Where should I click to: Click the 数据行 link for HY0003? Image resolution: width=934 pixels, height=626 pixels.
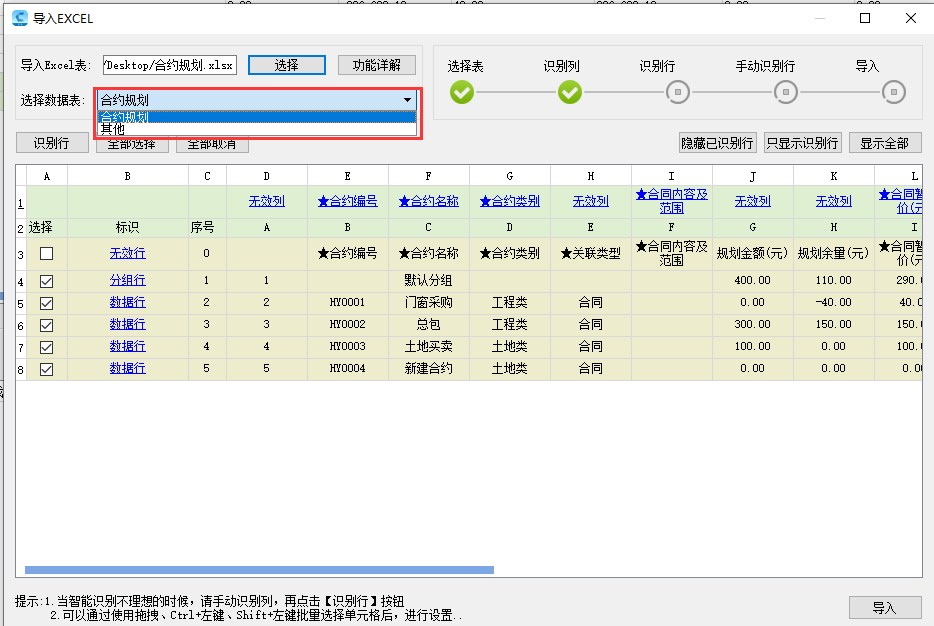click(127, 346)
